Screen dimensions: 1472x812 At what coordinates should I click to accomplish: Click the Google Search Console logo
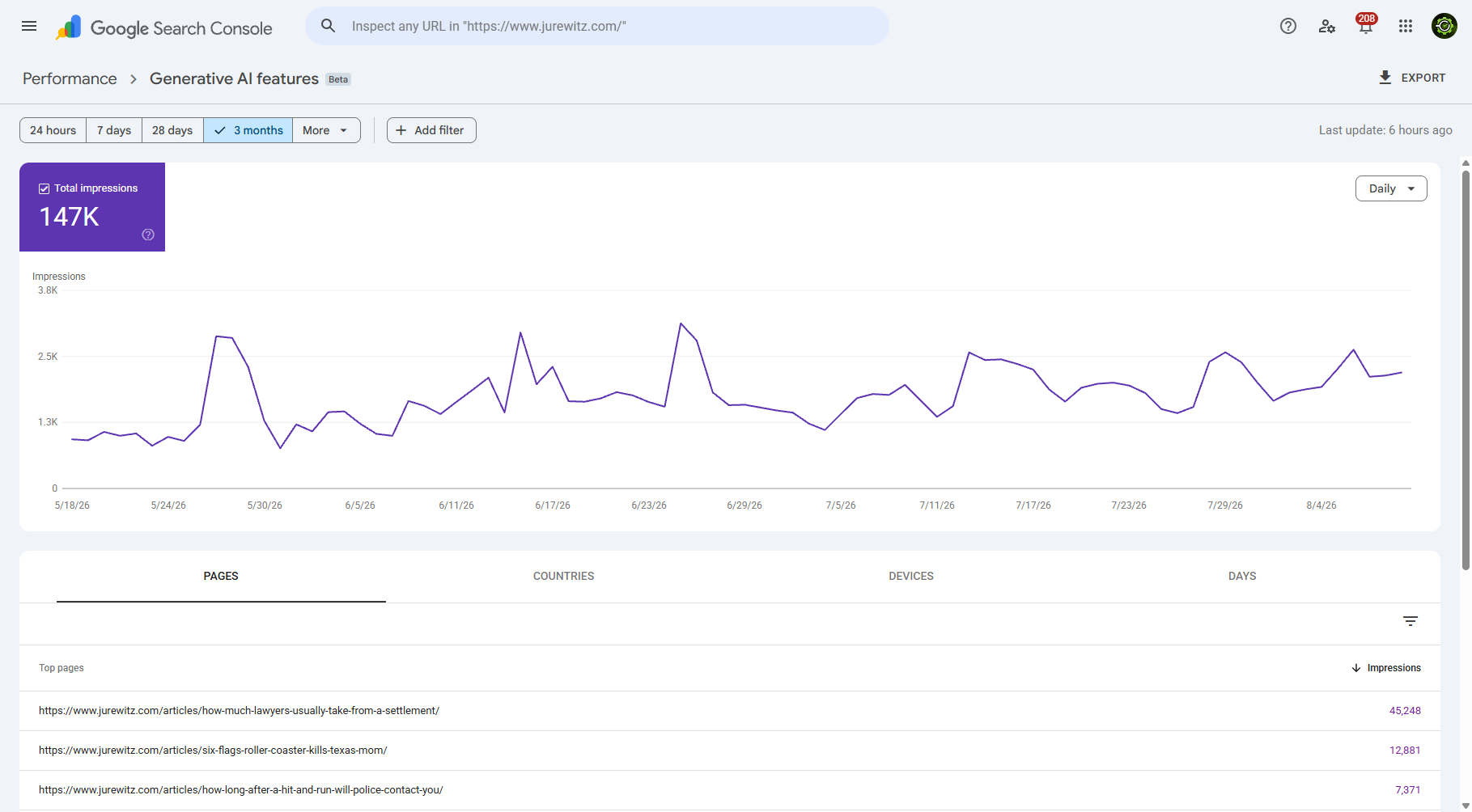point(163,27)
